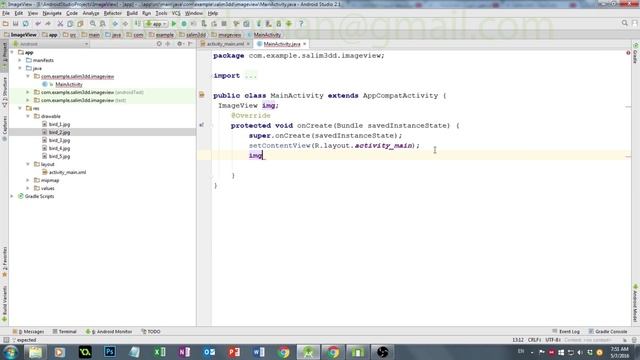Screen dimensions: 640x360
Task: Click the Make Project icon
Action: [138, 24]
